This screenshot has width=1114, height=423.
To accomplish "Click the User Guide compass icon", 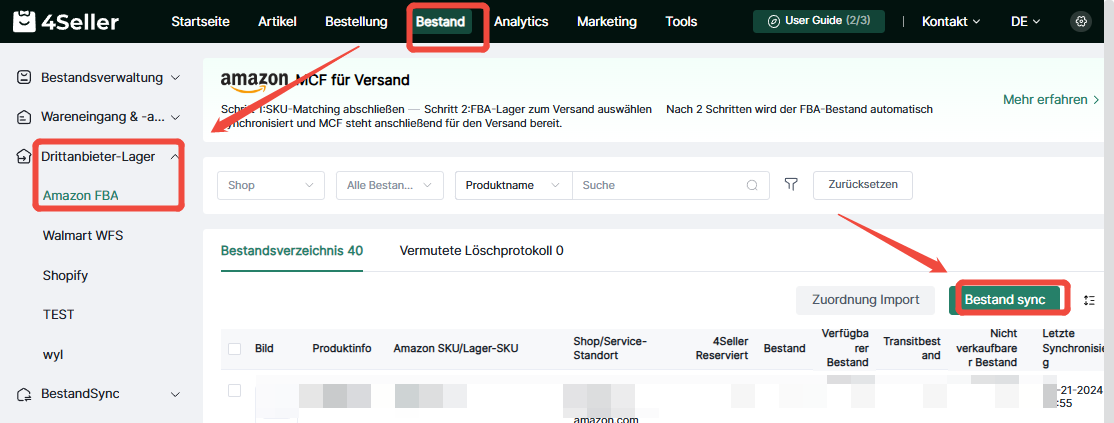I will point(774,21).
